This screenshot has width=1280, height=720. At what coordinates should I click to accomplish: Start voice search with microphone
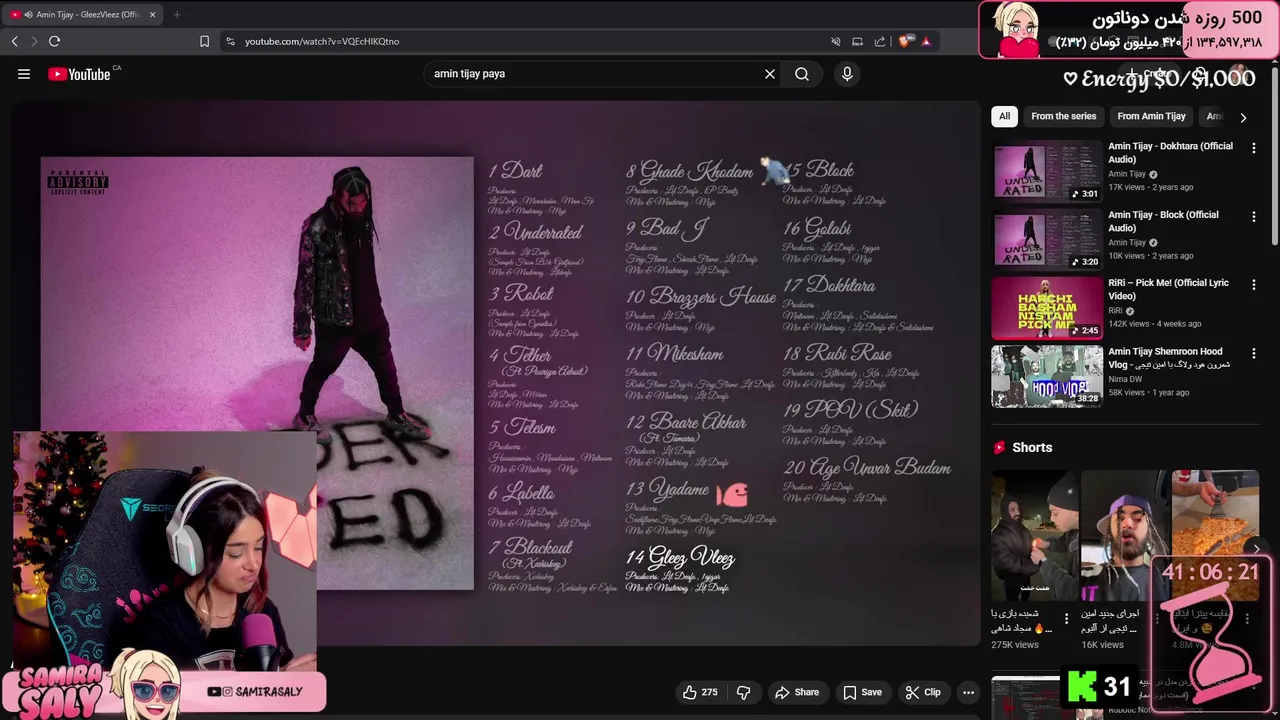coord(847,74)
